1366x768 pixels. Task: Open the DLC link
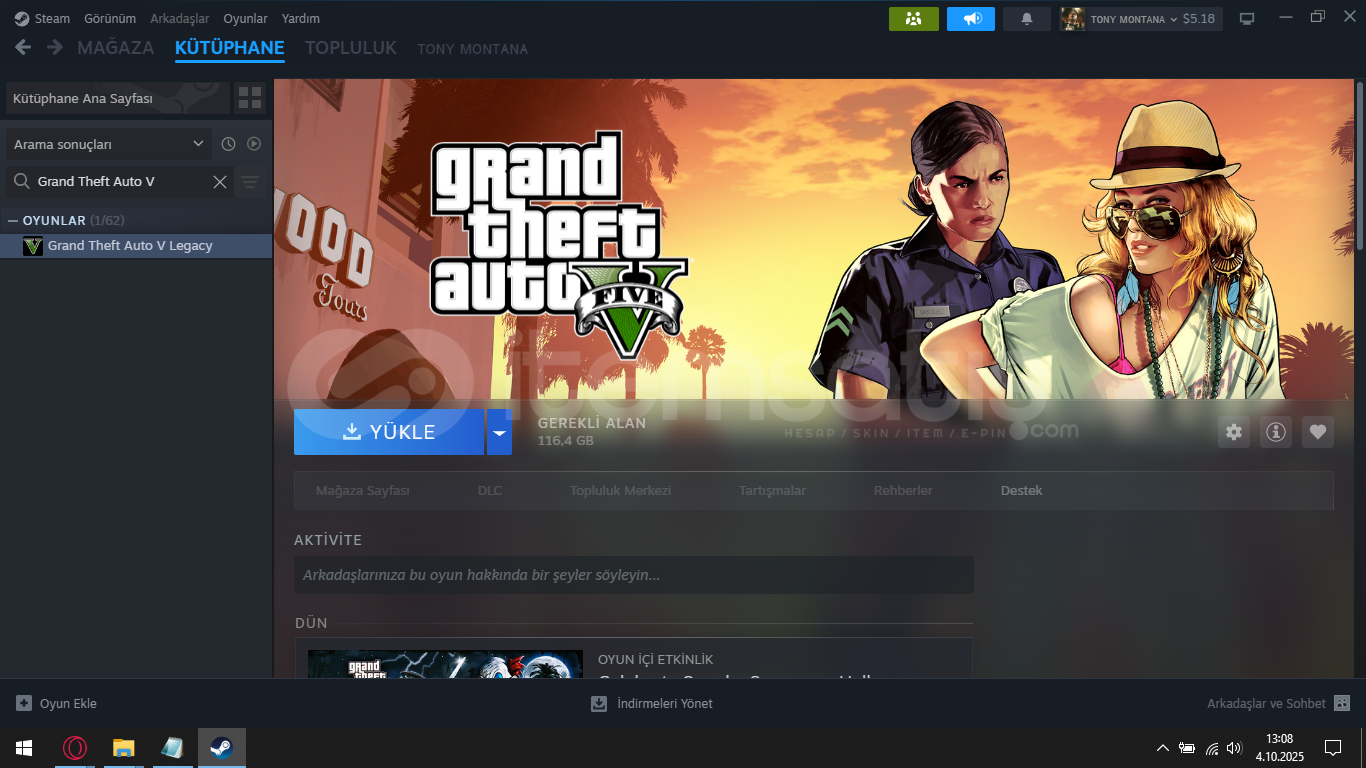tap(490, 491)
